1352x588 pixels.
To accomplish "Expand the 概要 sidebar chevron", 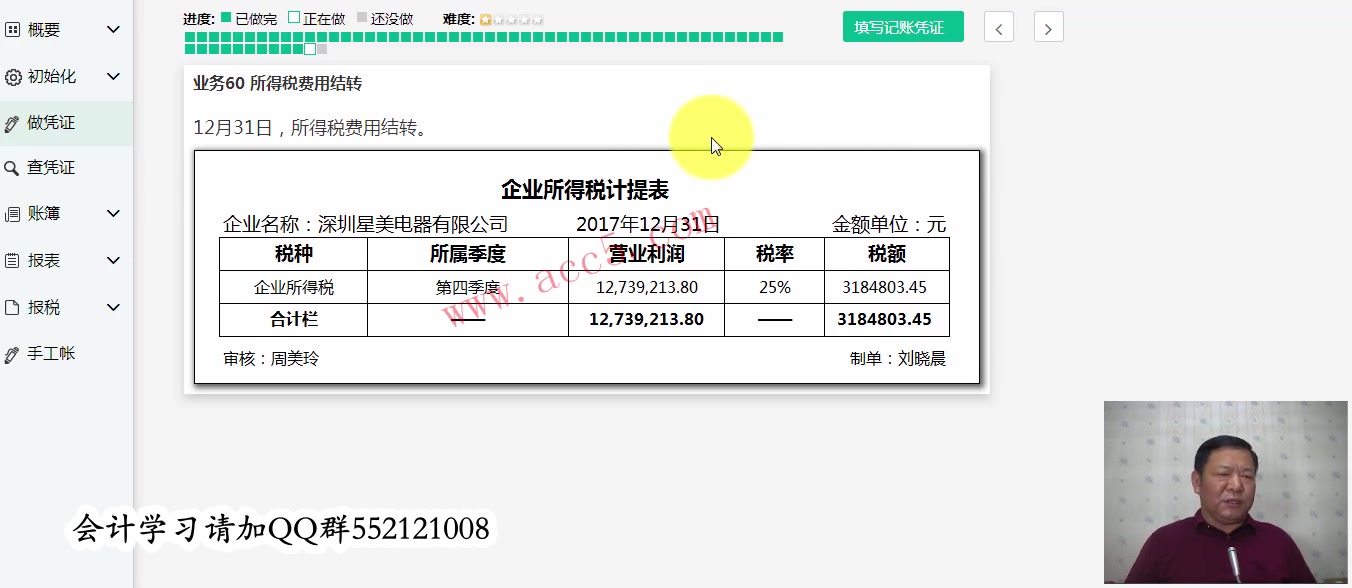I will tap(112, 29).
